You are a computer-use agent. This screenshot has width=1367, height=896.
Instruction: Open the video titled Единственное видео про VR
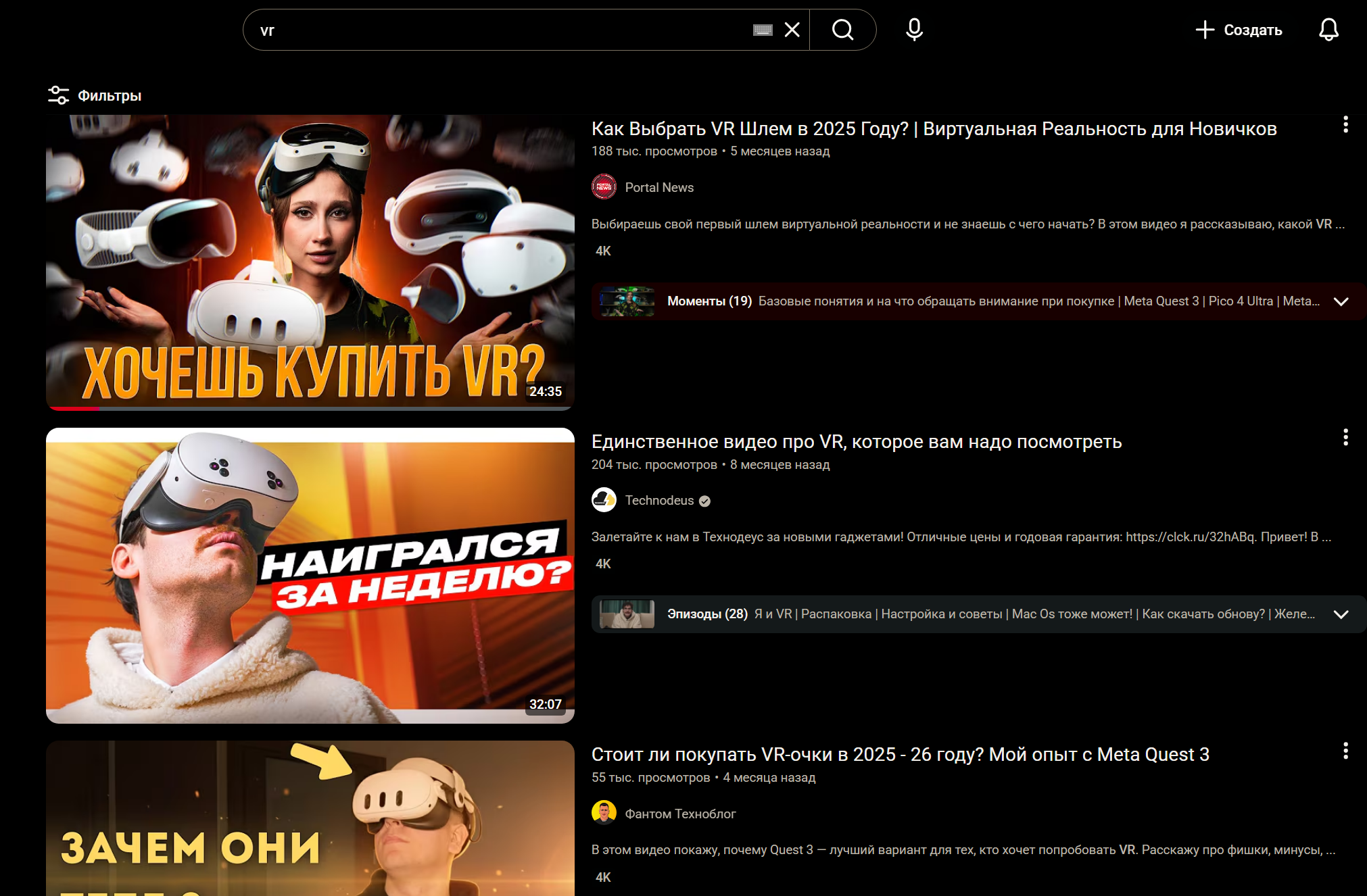pos(856,442)
